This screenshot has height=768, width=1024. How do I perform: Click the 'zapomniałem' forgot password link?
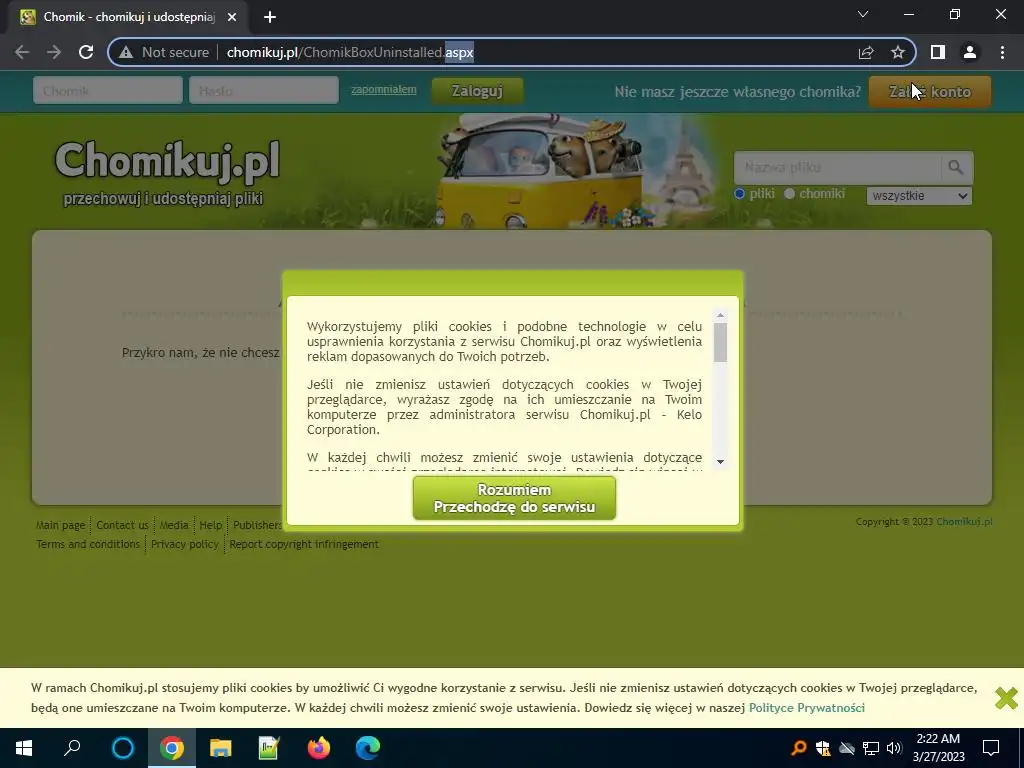pyautogui.click(x=384, y=89)
